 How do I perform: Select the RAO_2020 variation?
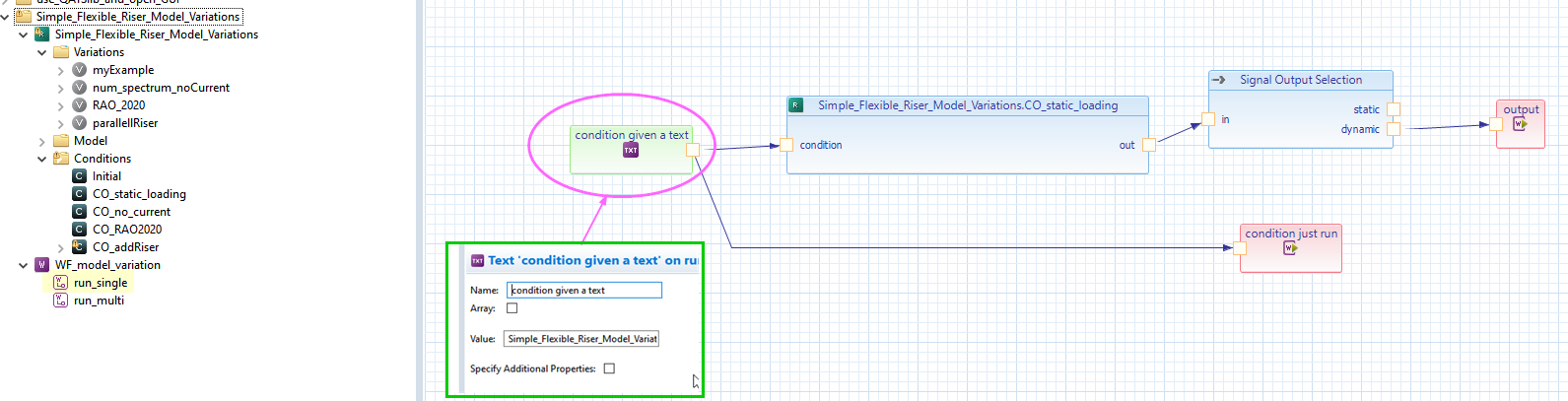click(118, 105)
